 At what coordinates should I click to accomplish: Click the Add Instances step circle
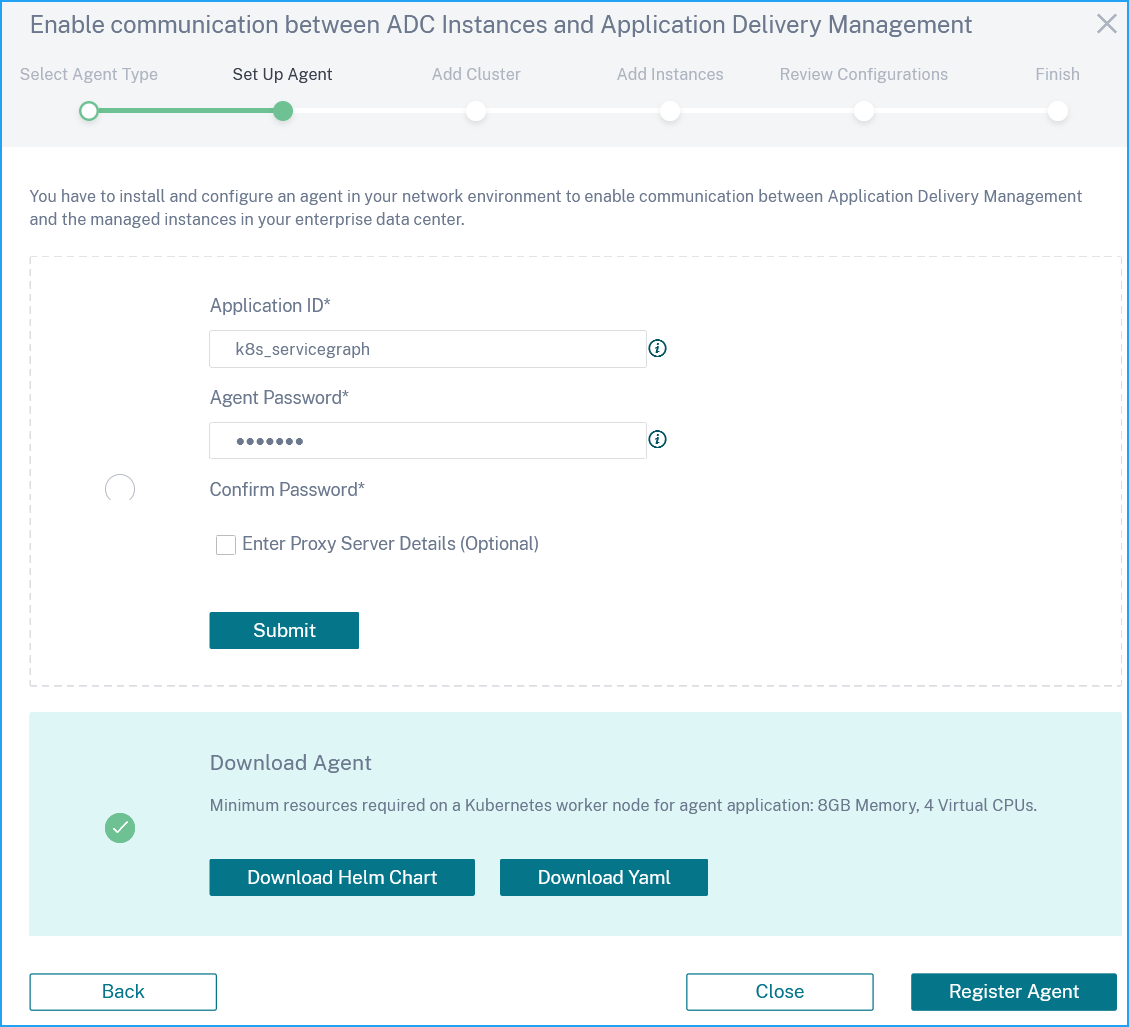pyautogui.click(x=670, y=111)
